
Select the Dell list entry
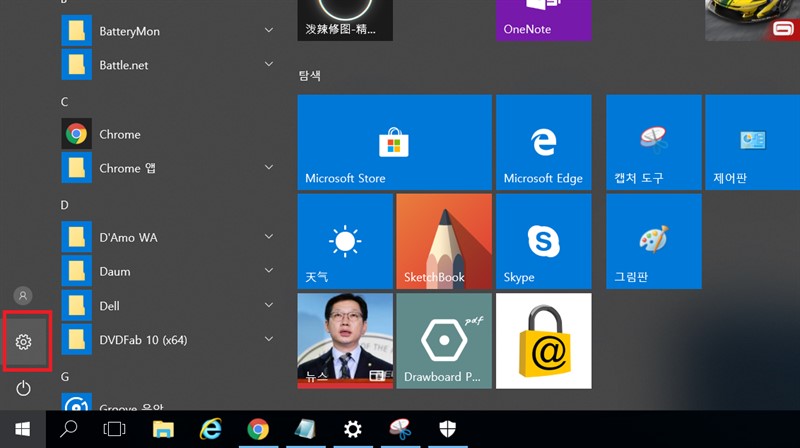[168, 306]
